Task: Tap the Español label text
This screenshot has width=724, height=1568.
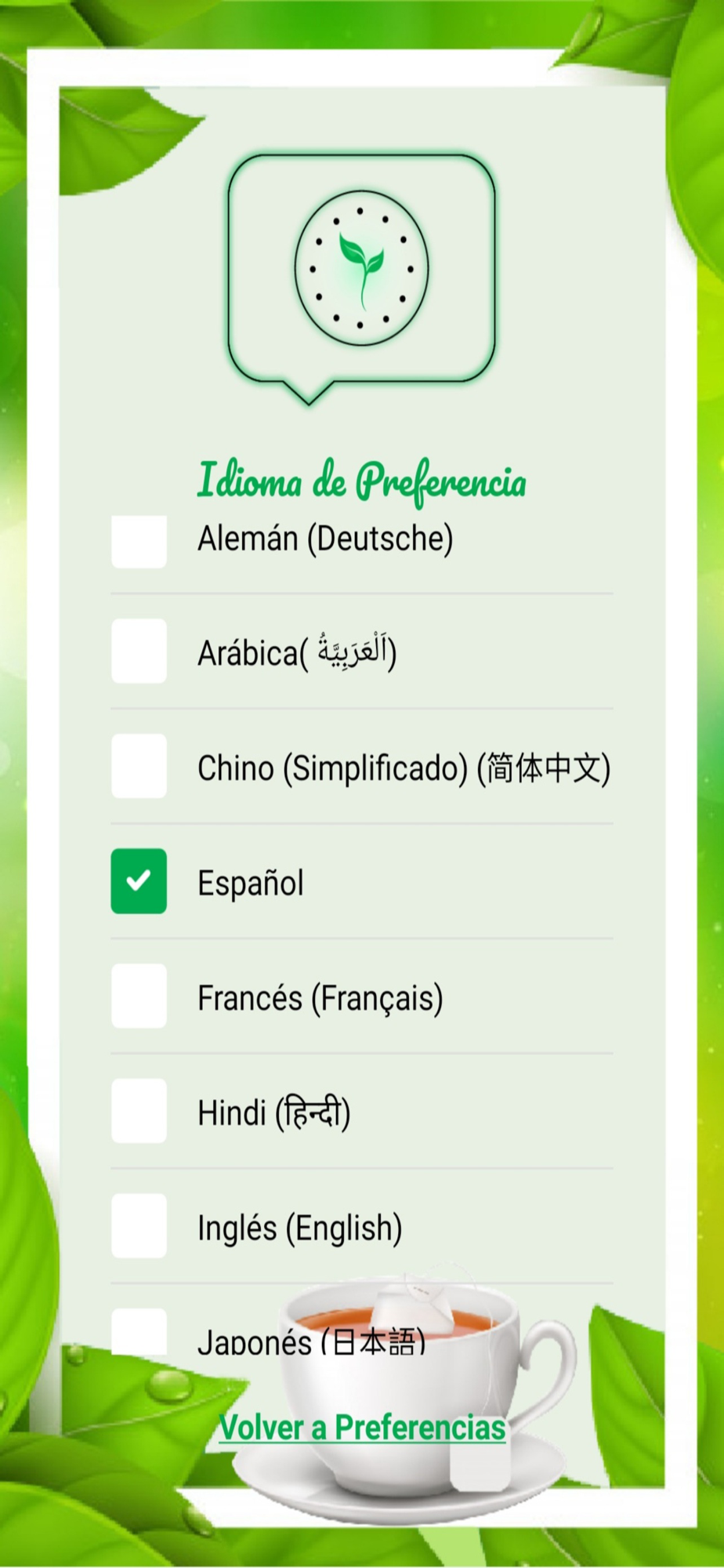Action: [251, 884]
